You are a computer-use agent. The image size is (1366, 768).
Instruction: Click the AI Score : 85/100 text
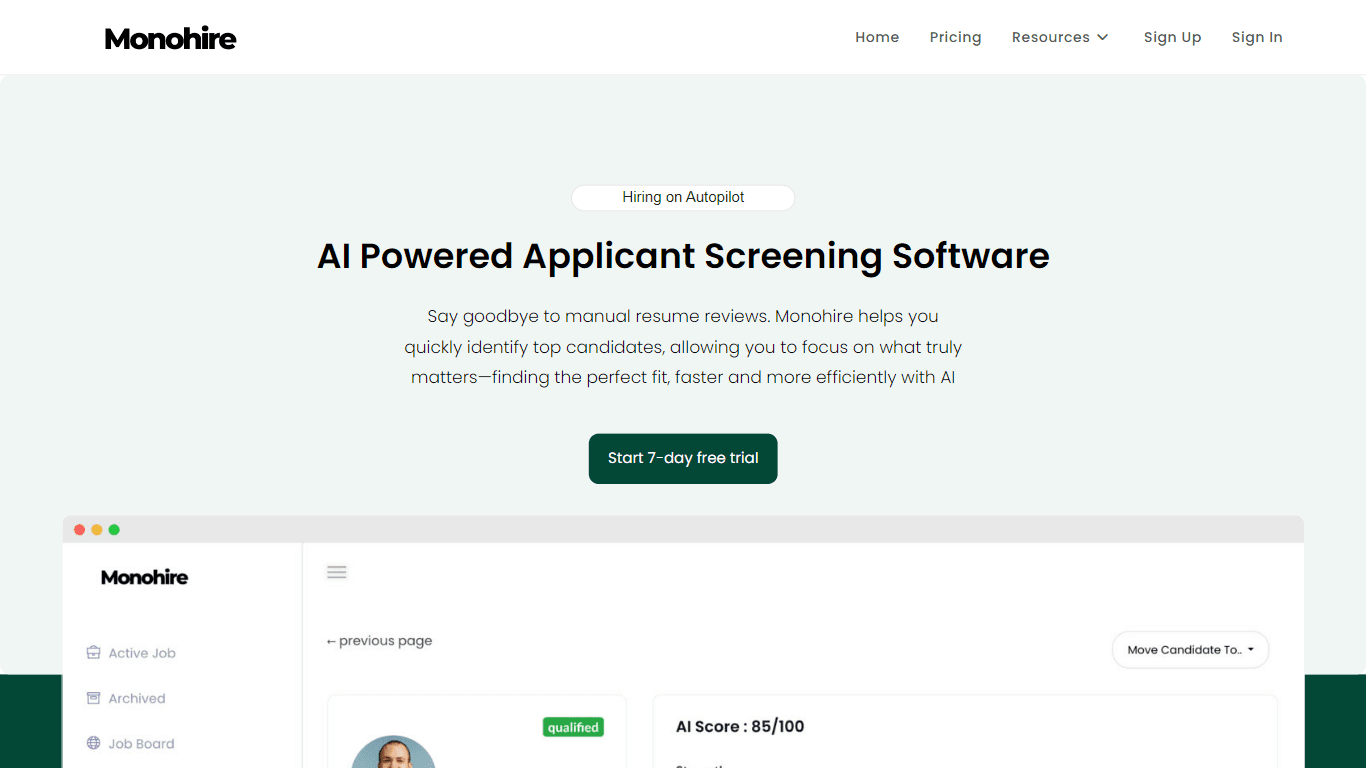point(740,727)
